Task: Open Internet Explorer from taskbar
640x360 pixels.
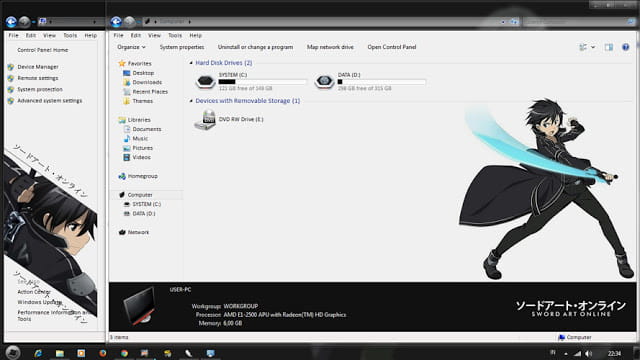Action: click(x=38, y=353)
